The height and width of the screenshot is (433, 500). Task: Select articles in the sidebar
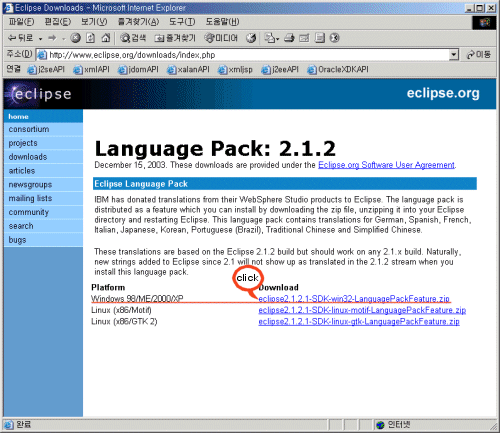43,171
